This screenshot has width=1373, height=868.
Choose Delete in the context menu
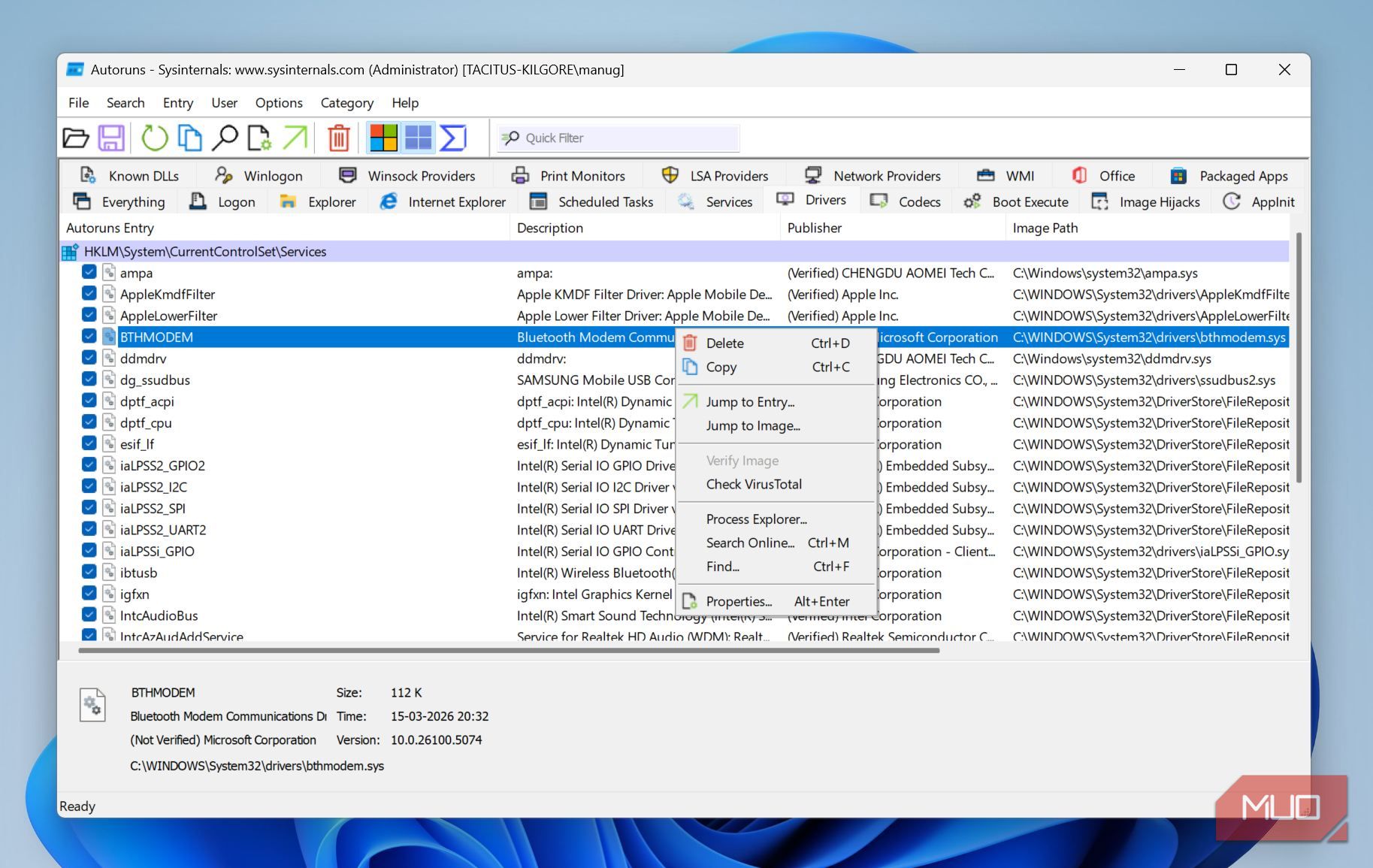click(776, 343)
